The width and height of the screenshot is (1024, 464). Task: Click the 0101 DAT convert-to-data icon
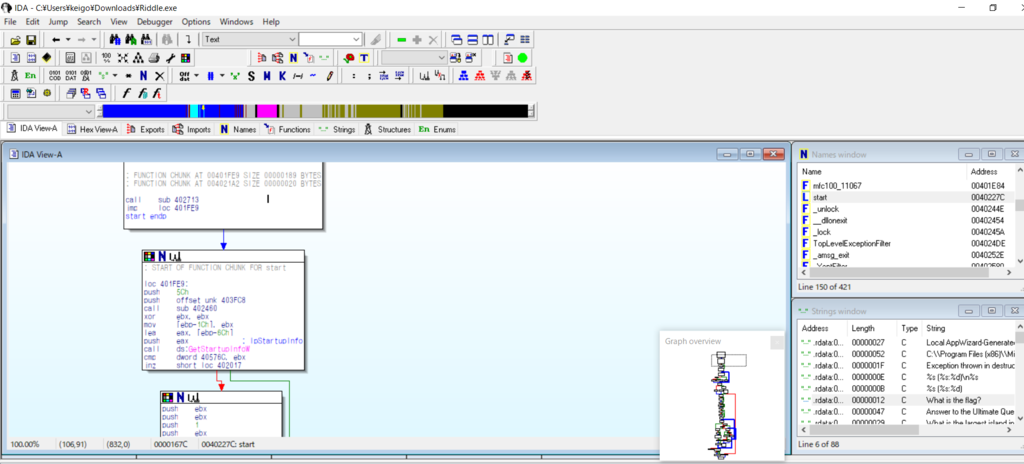coord(71,76)
